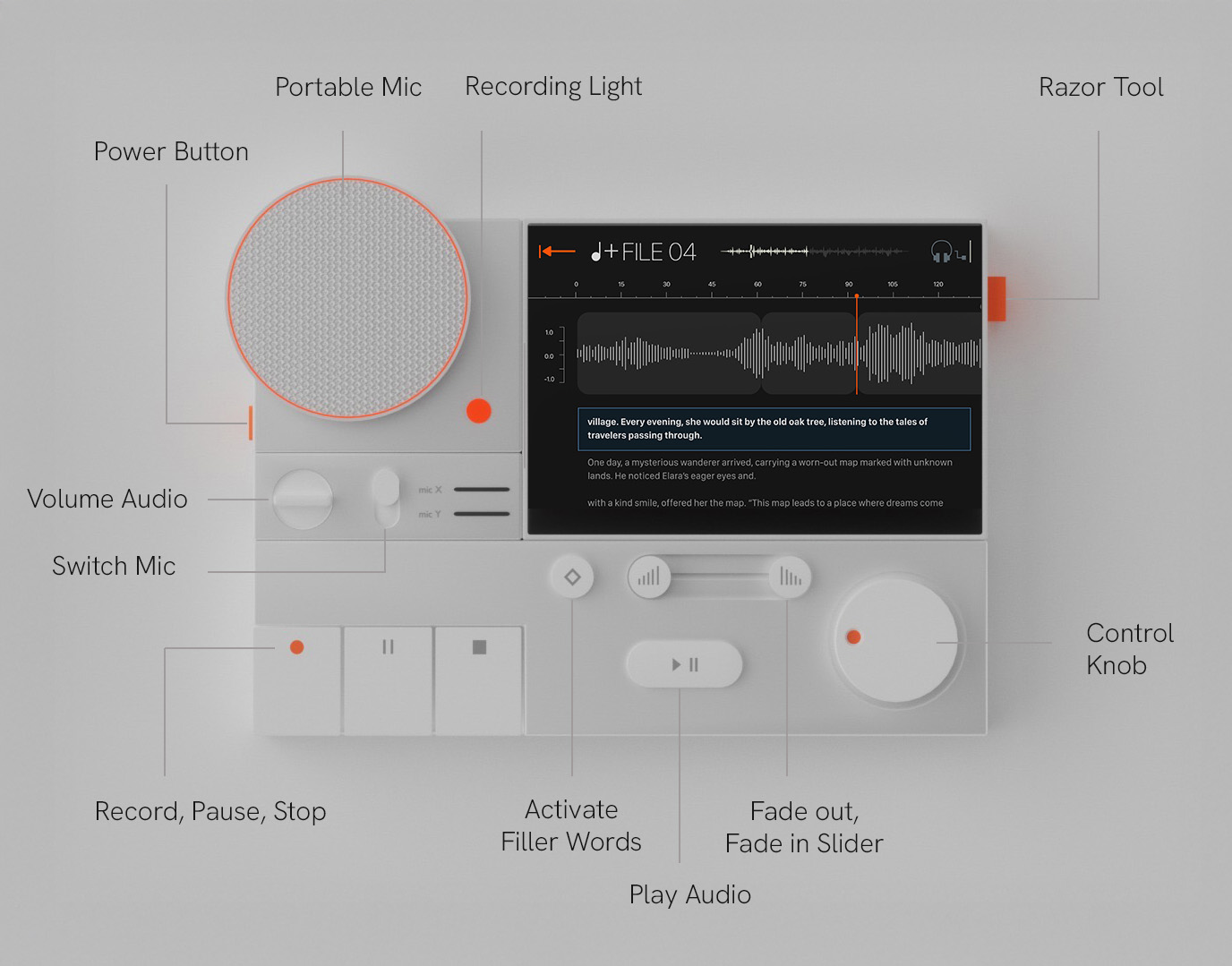The image size is (1232, 966).
Task: Select the middle waveform clip before the playhead
Action: click(x=808, y=353)
